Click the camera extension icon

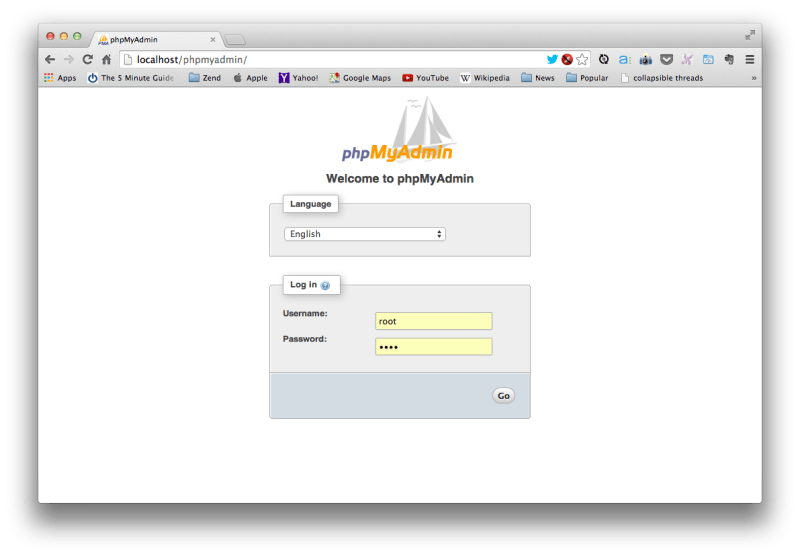click(645, 60)
